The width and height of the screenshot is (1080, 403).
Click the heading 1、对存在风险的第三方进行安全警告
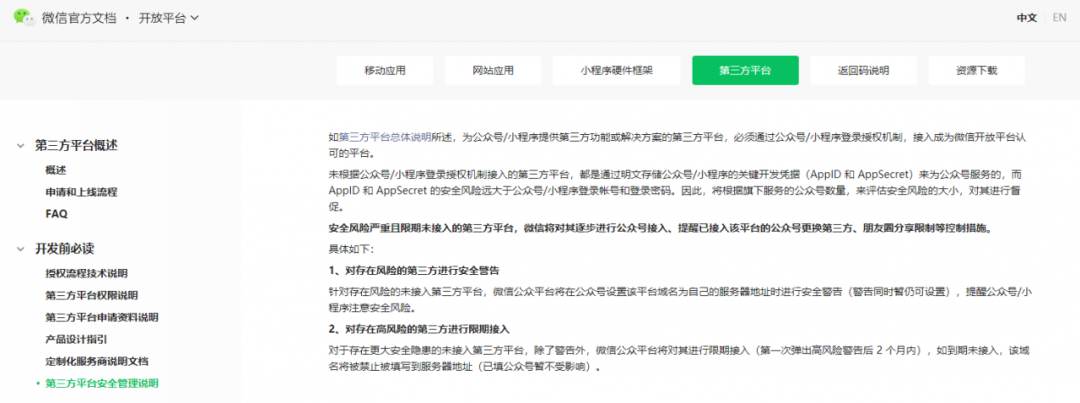click(x=414, y=269)
